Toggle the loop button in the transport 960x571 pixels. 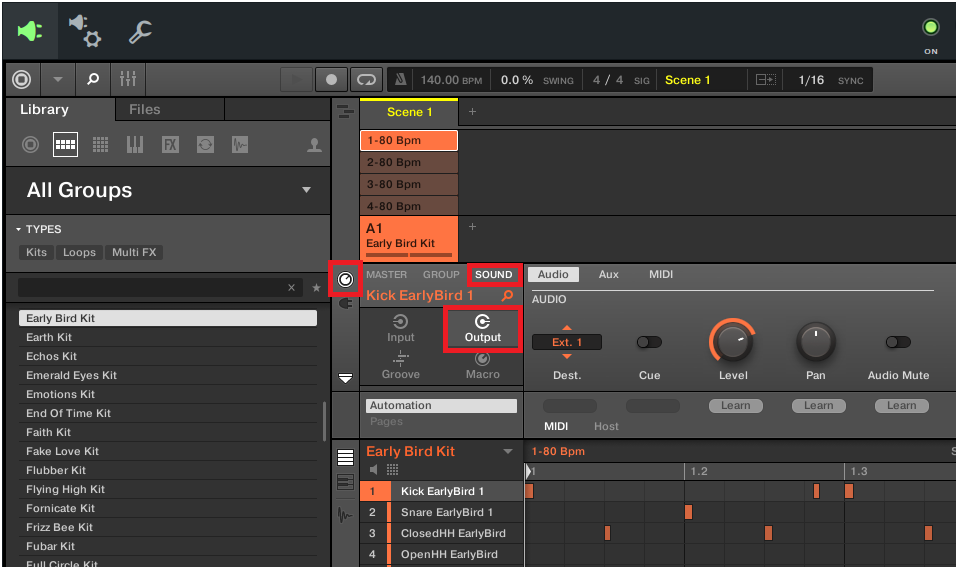pos(367,79)
